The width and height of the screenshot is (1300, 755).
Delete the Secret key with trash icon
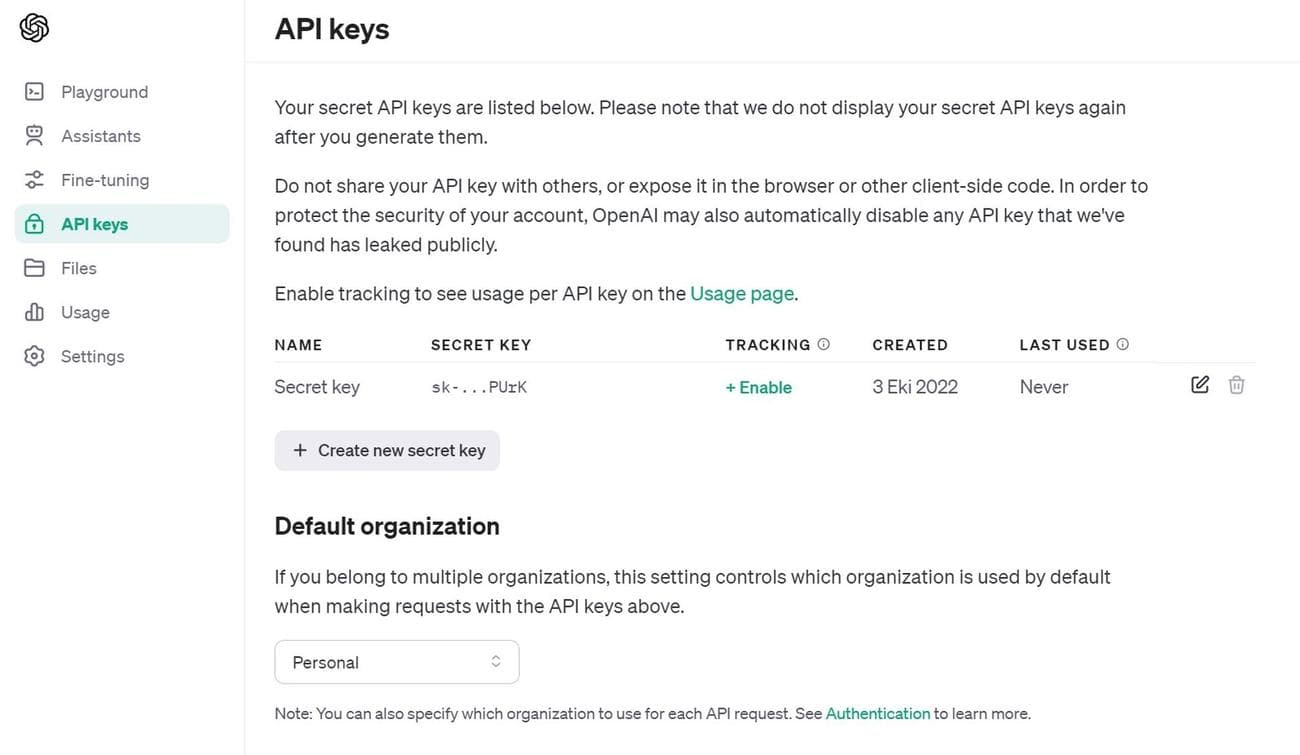click(x=1236, y=384)
